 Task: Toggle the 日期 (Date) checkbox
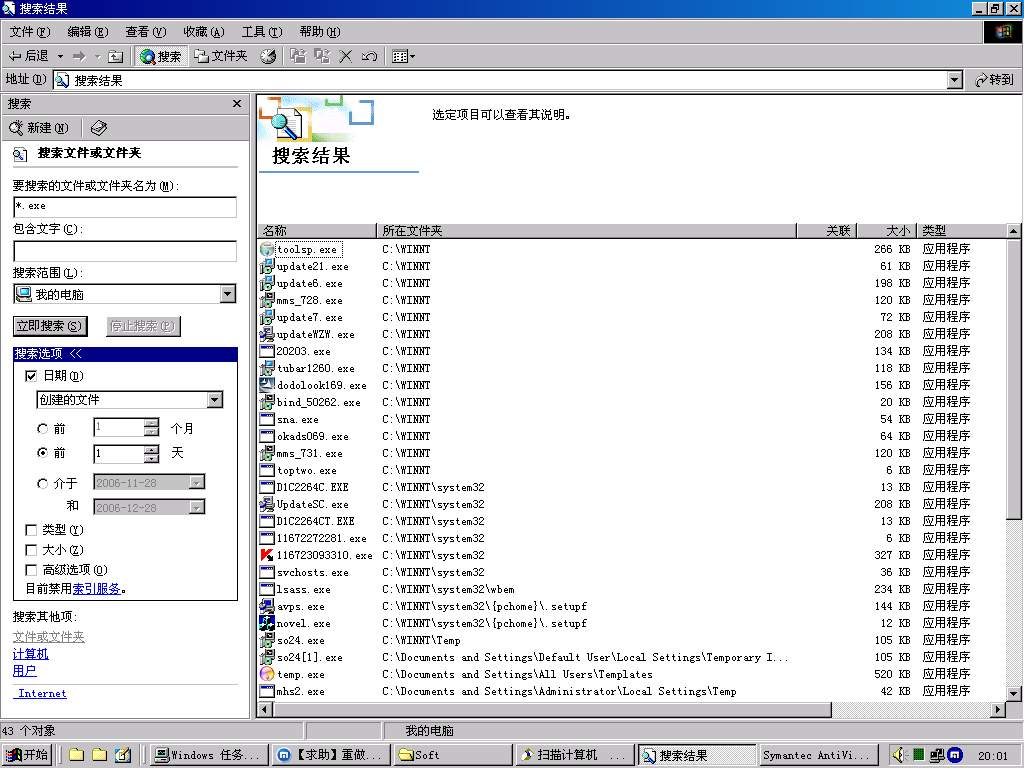tap(31, 376)
